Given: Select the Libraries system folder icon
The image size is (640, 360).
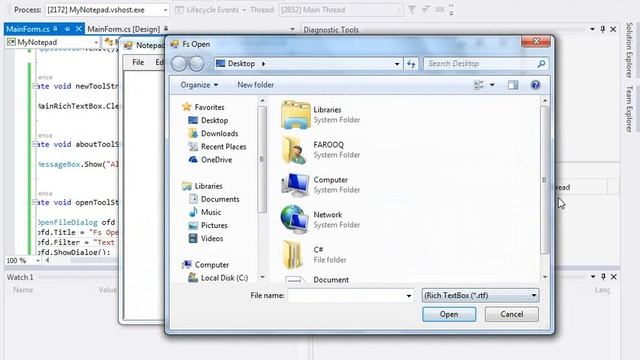Looking at the screenshot, I should pos(296,115).
